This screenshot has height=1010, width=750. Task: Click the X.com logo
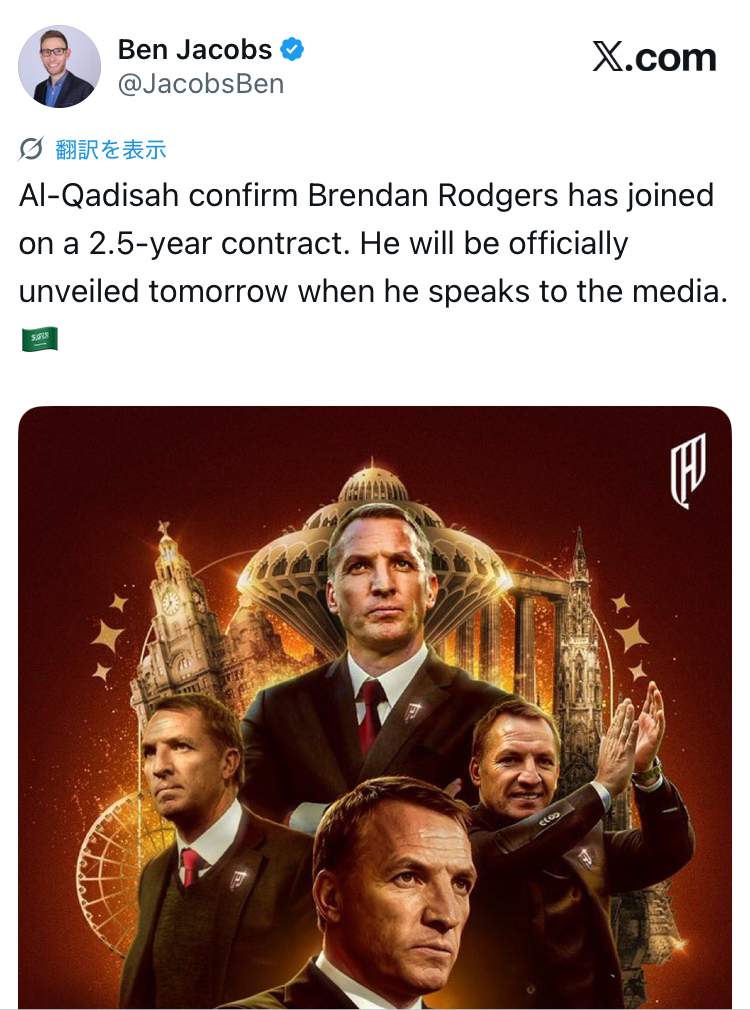pos(654,58)
